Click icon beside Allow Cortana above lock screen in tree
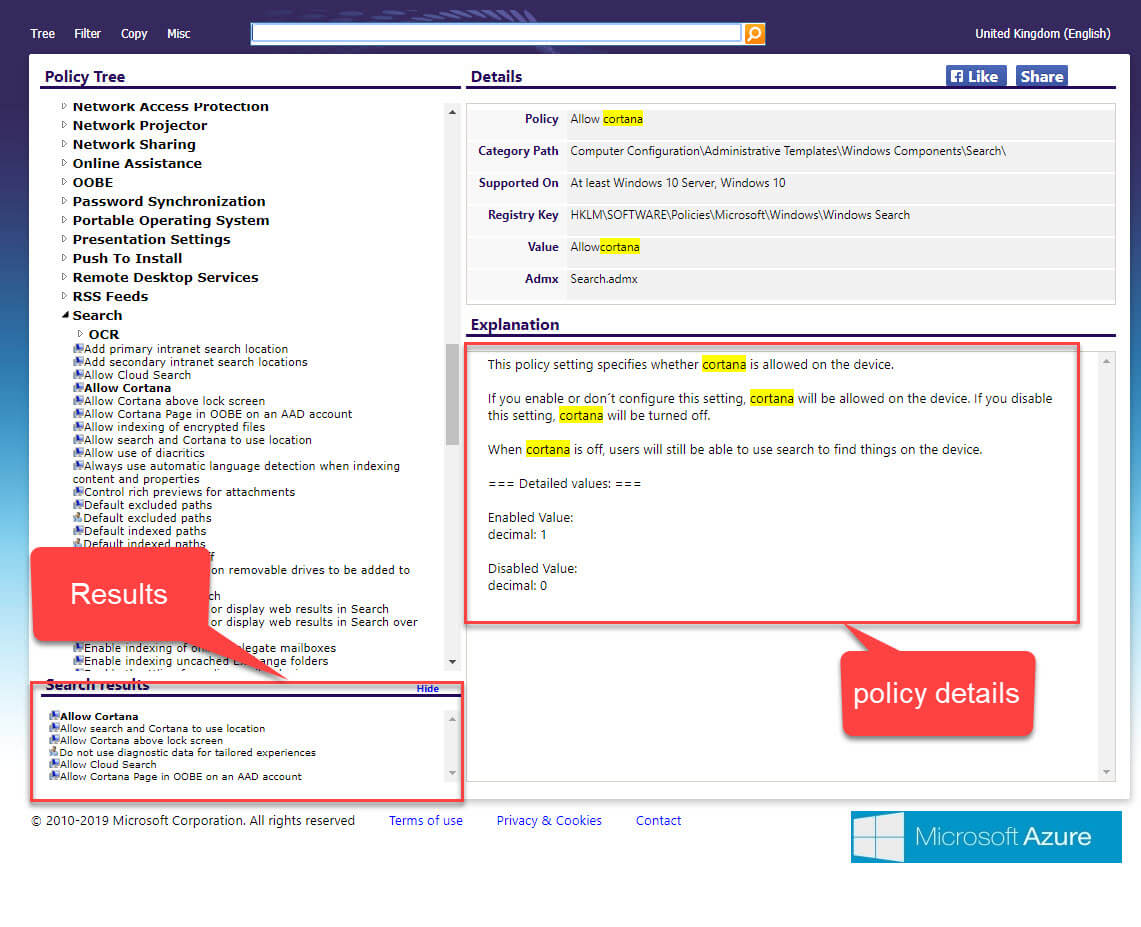The height and width of the screenshot is (927, 1141). click(78, 401)
